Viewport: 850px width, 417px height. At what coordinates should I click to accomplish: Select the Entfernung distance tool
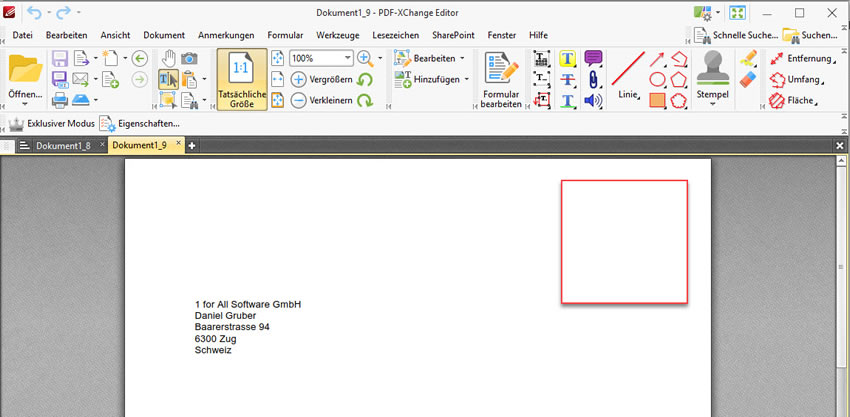click(x=802, y=58)
